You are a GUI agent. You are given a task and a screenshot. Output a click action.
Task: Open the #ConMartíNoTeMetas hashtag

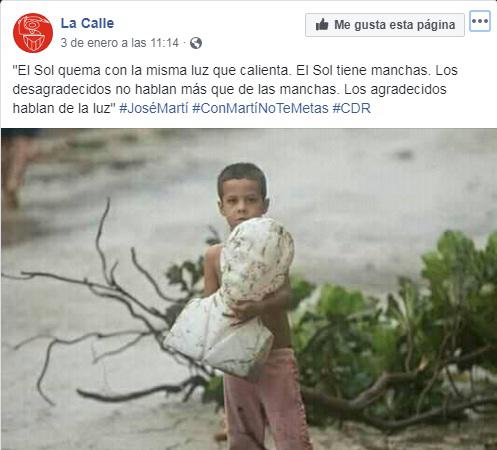[x=260, y=108]
